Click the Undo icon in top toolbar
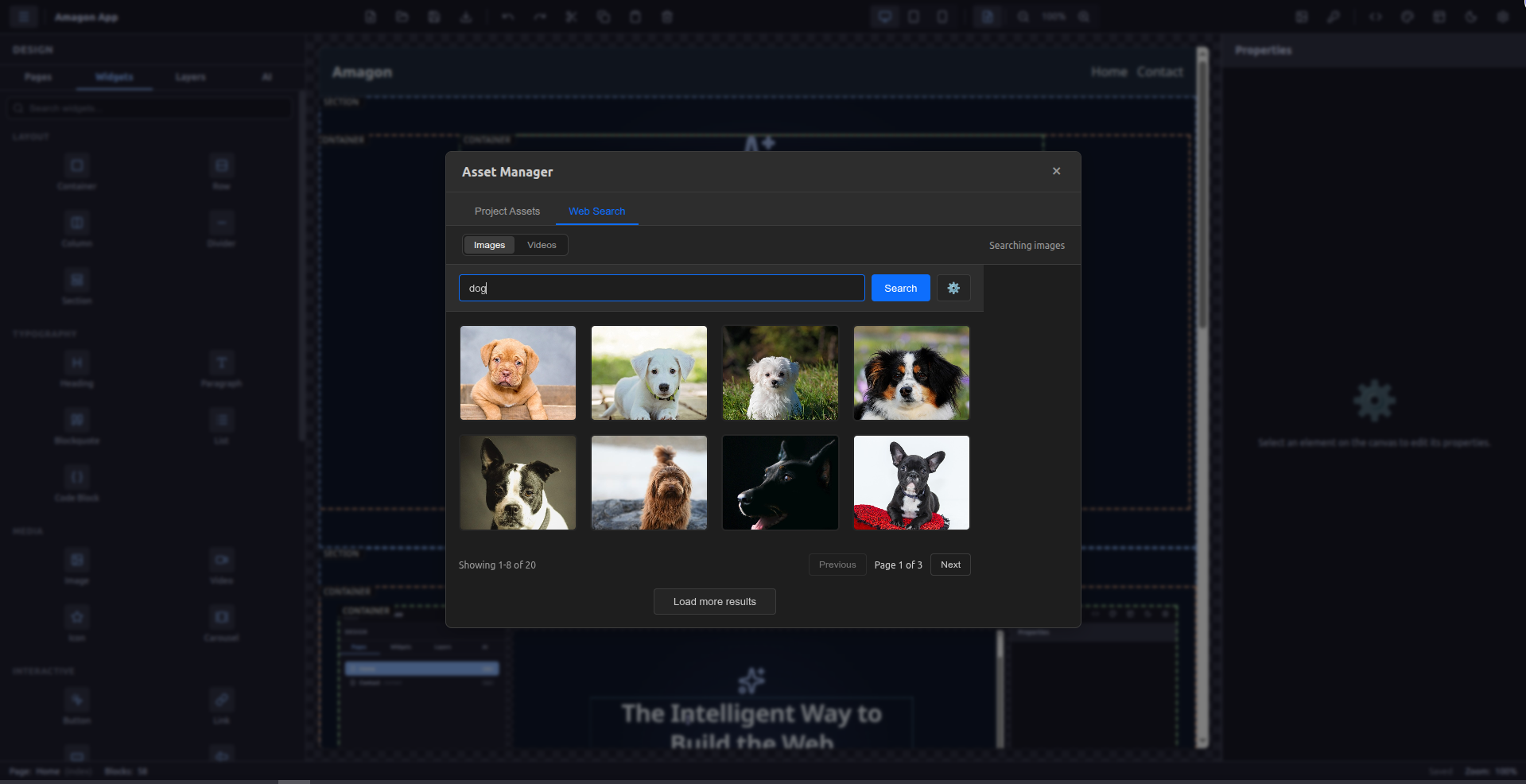The image size is (1526, 784). (507, 17)
